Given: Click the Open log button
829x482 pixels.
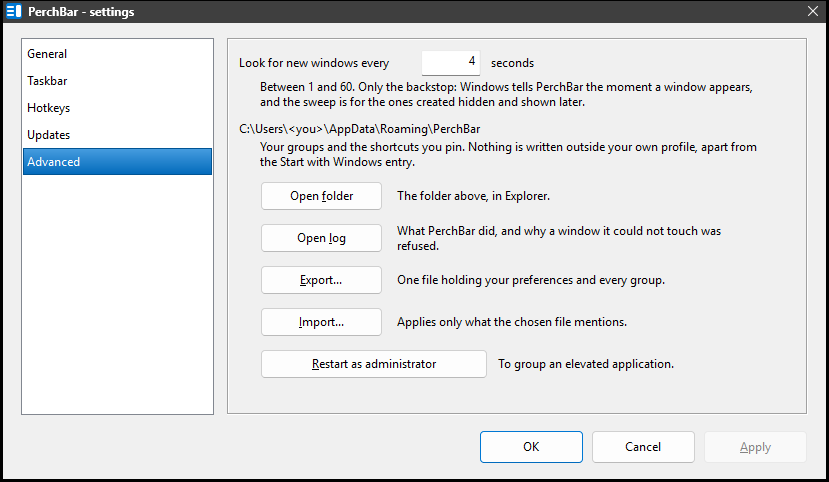Looking at the screenshot, I should click(321, 238).
